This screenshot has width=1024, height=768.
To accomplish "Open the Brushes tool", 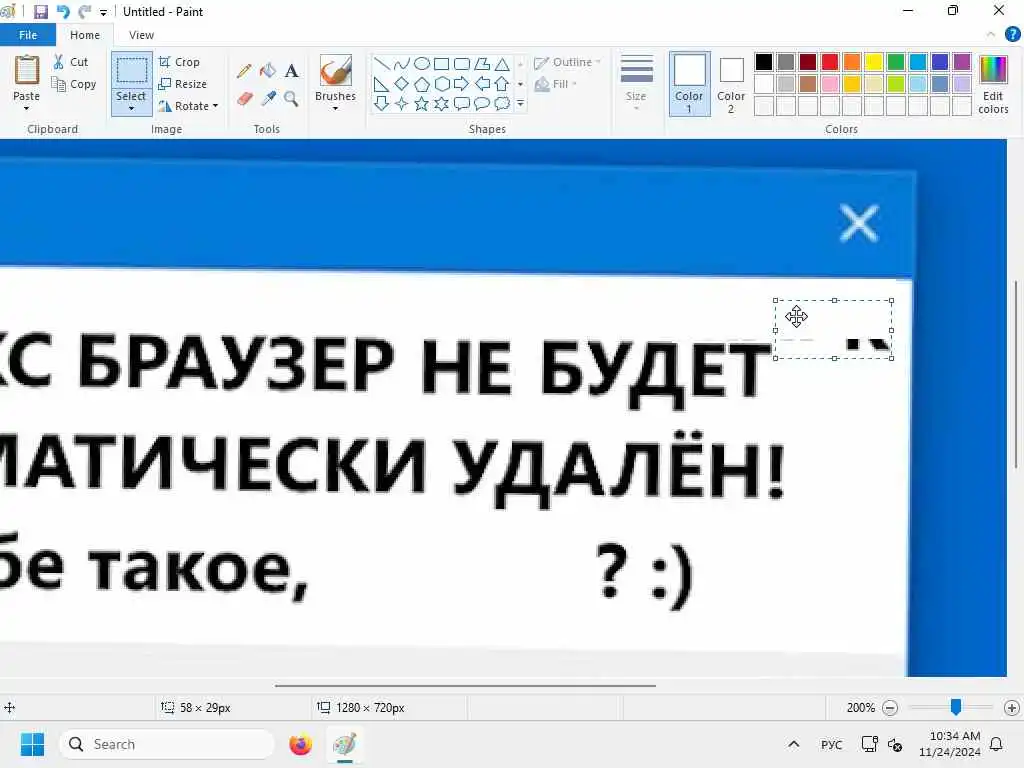I will [x=336, y=71].
